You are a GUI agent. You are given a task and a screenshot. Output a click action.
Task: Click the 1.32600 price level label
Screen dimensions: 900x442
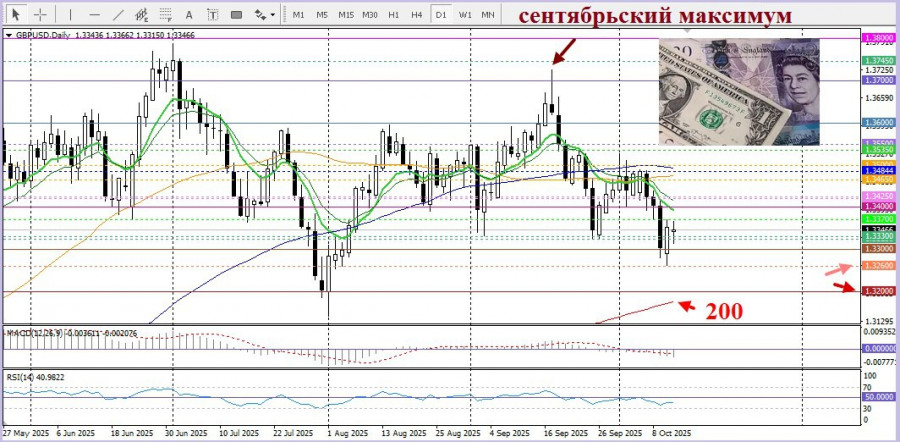[878, 266]
